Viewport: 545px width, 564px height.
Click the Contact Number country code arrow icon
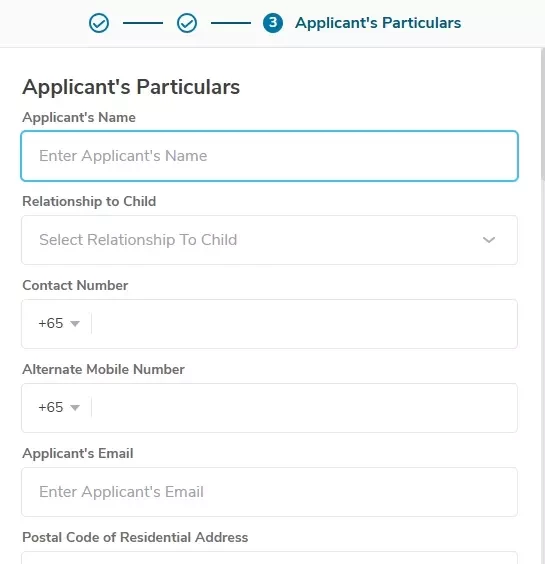pos(75,324)
